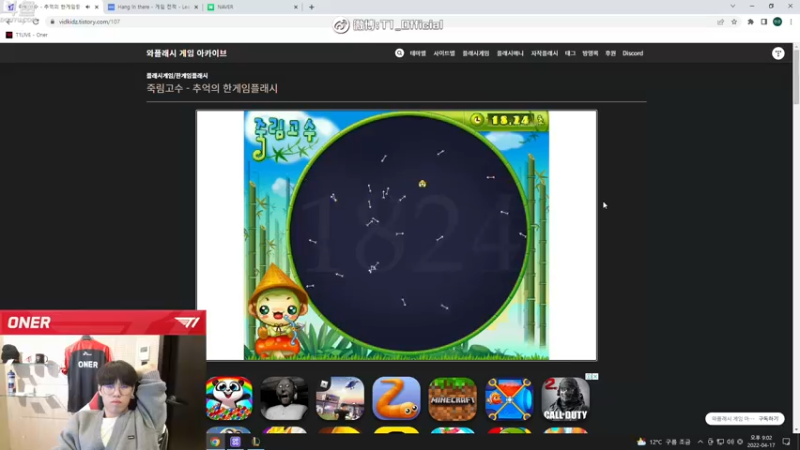Click the Call of Duty ad thumbnail

[565, 398]
